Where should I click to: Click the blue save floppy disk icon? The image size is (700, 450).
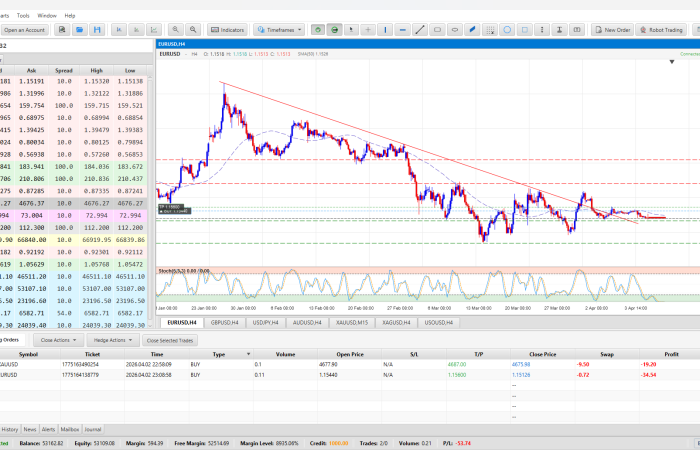[97, 30]
